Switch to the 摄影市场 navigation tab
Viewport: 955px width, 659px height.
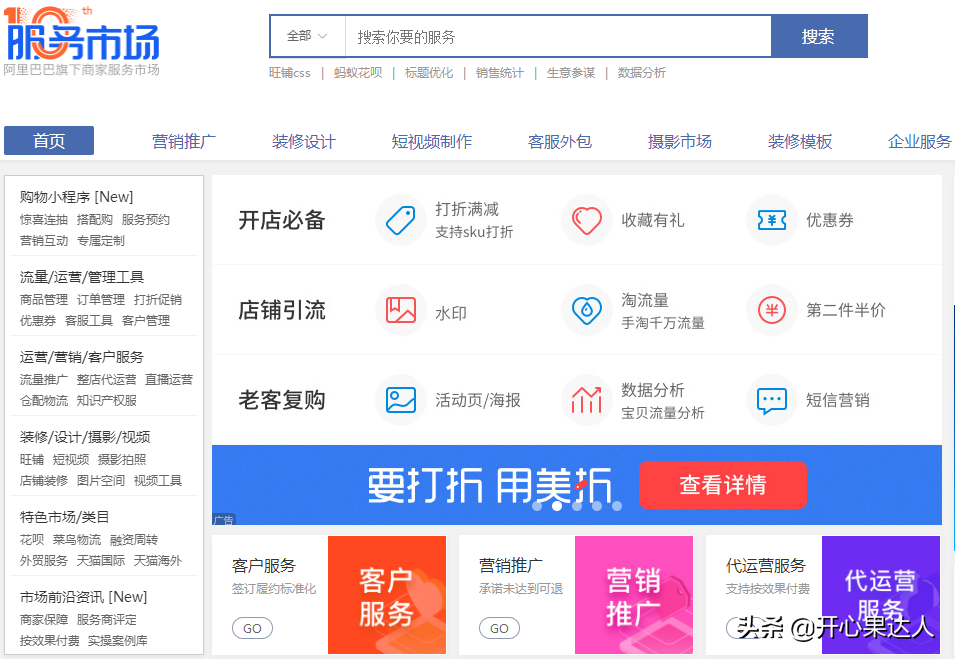click(x=680, y=141)
